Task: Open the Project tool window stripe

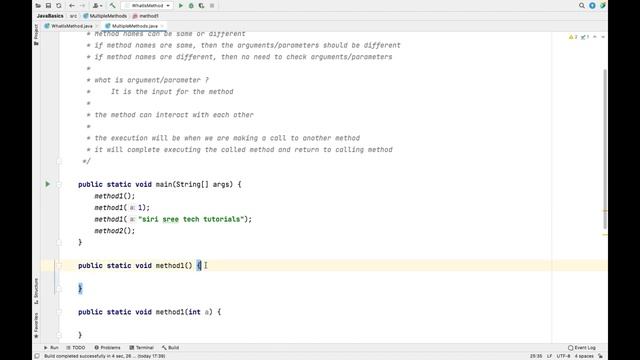Action: click(36, 34)
